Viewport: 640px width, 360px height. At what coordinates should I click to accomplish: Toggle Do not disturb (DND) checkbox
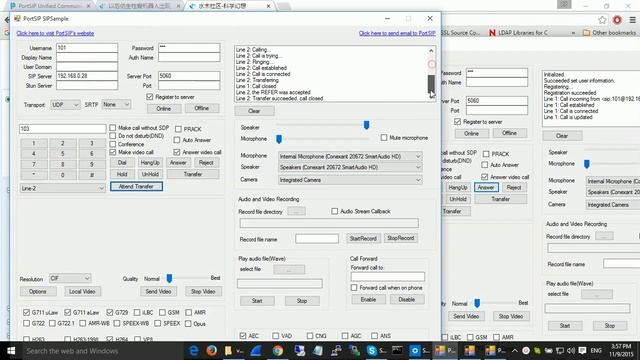(x=113, y=136)
